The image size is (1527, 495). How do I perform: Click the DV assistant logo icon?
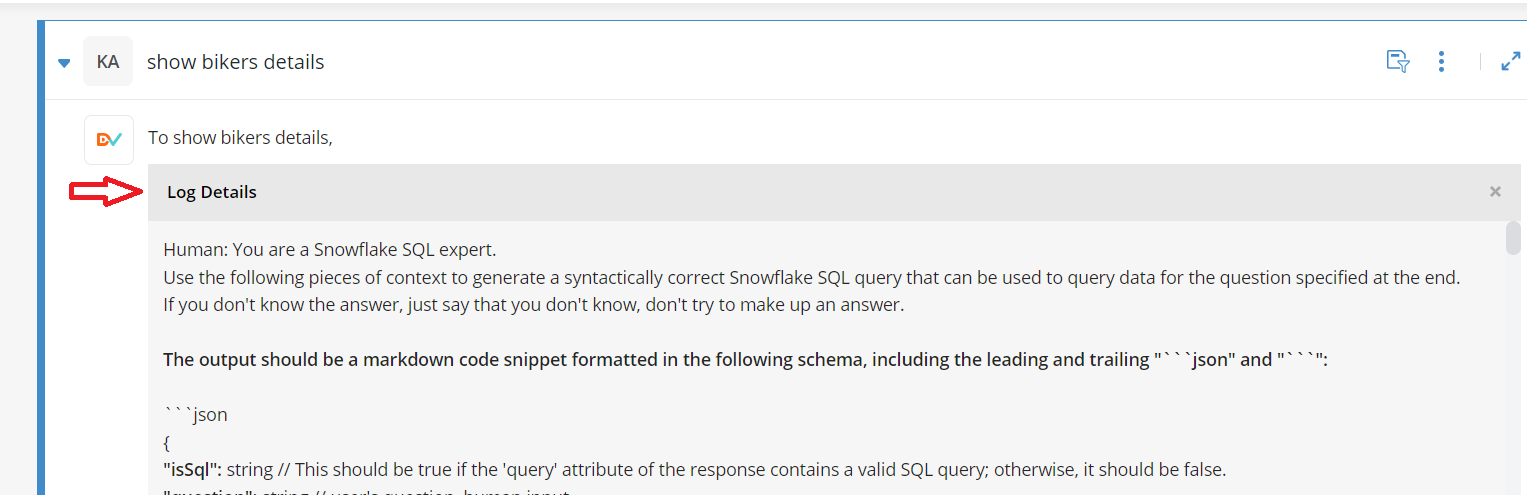coord(109,140)
